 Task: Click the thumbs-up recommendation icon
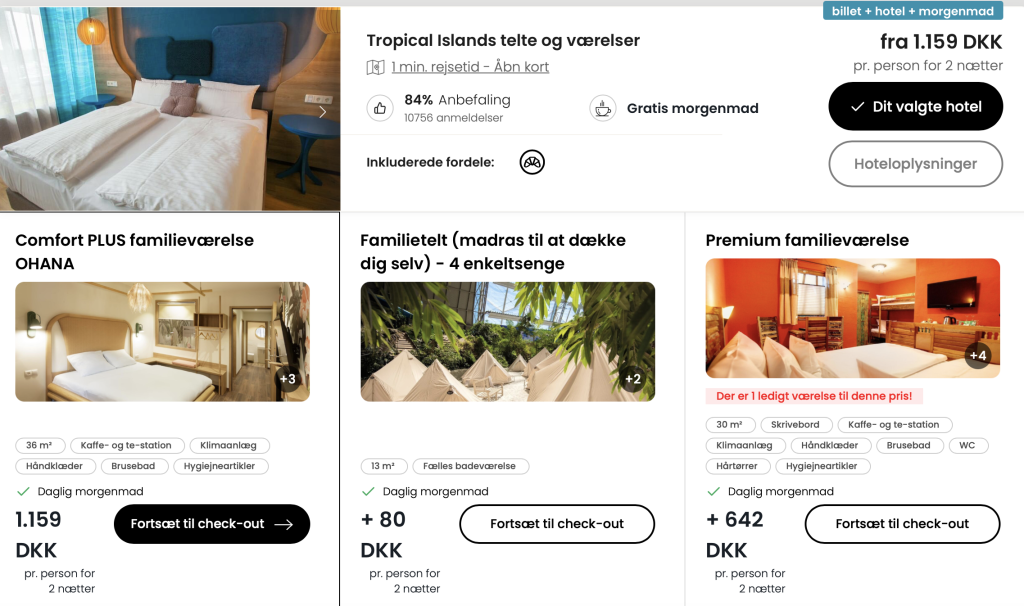tap(380, 108)
